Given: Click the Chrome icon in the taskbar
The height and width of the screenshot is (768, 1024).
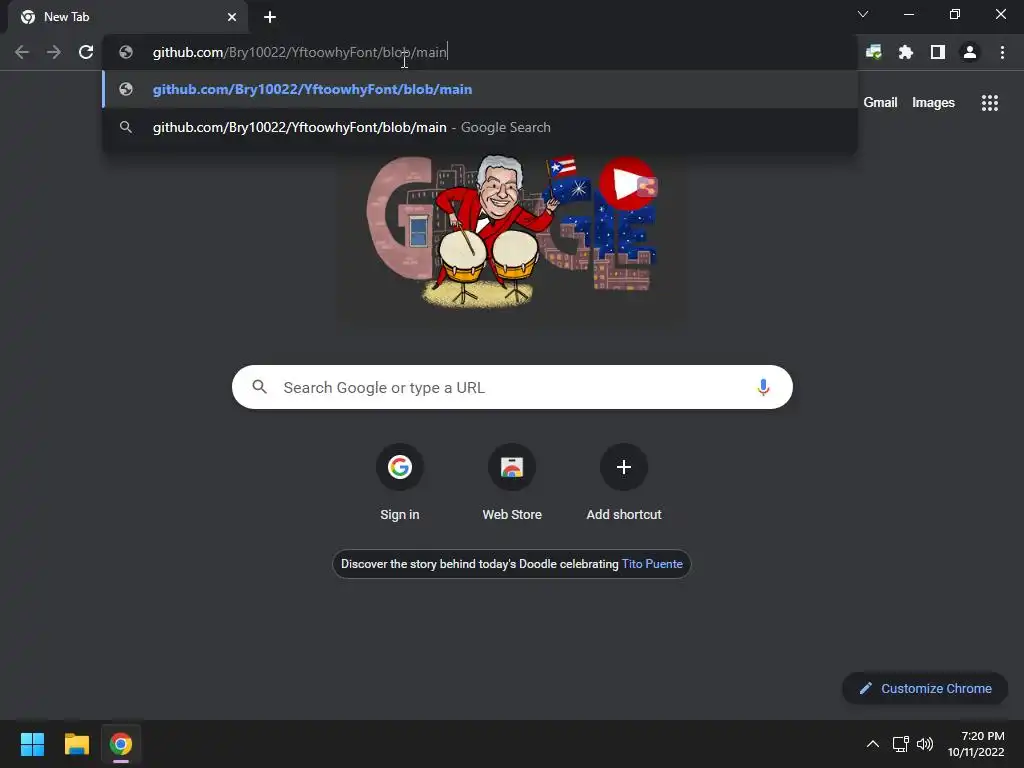Looking at the screenshot, I should click(x=121, y=744).
